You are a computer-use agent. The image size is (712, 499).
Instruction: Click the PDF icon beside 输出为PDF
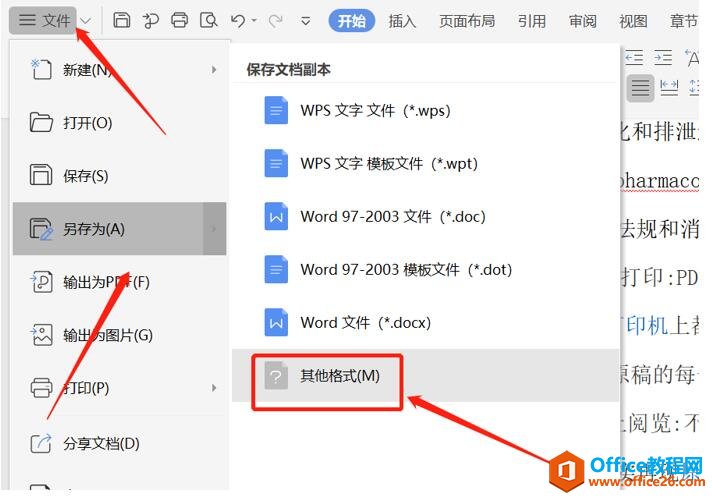click(x=41, y=282)
